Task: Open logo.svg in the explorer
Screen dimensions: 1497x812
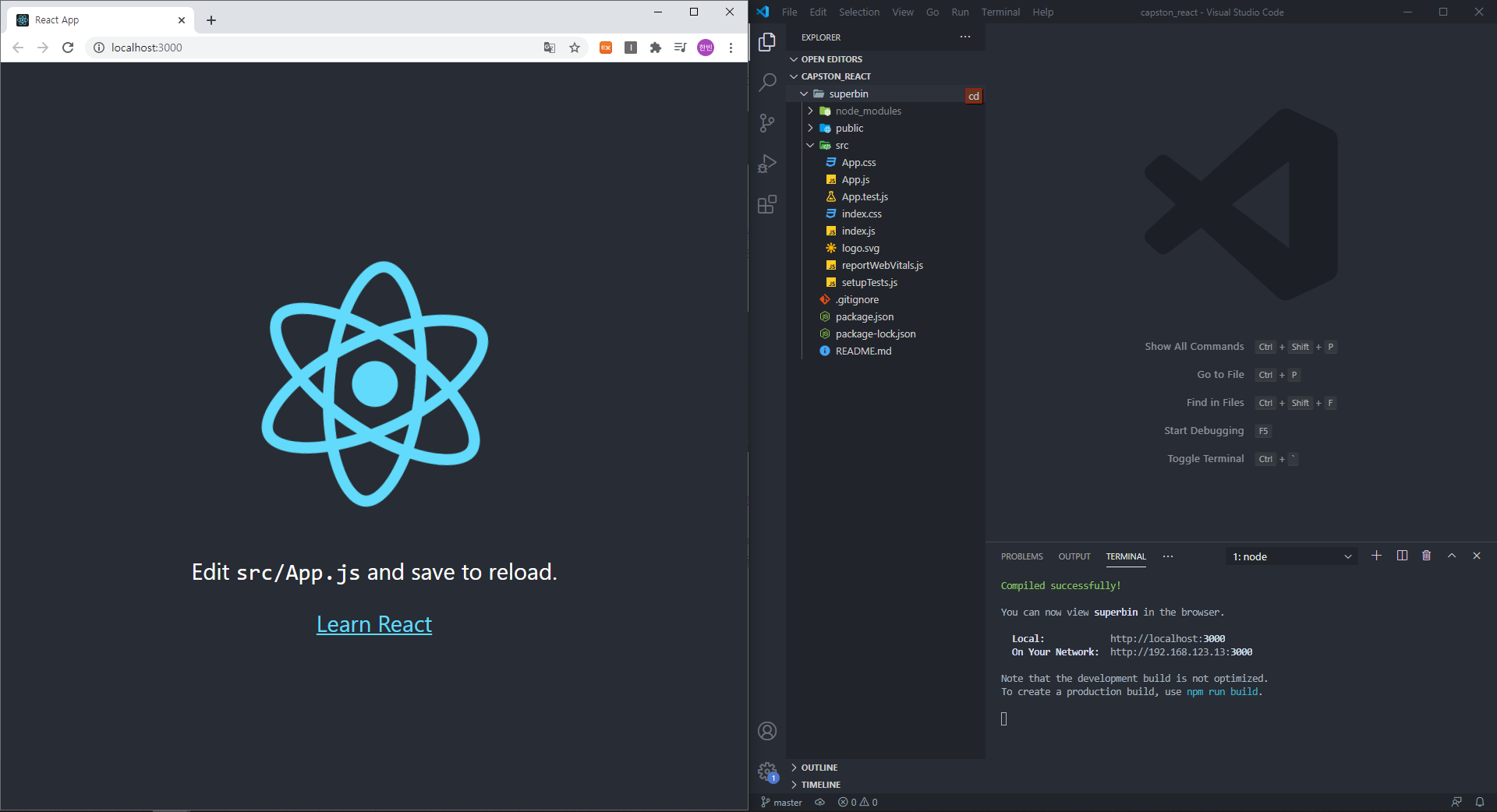Action: click(x=886, y=248)
